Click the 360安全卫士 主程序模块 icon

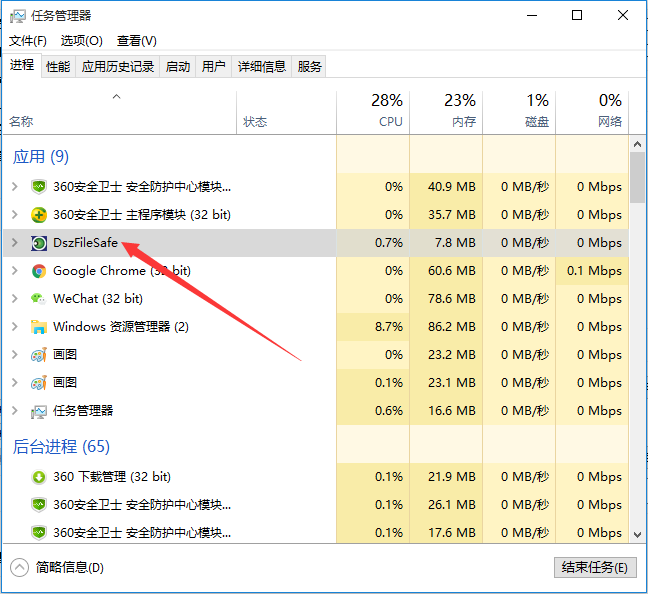(x=39, y=215)
